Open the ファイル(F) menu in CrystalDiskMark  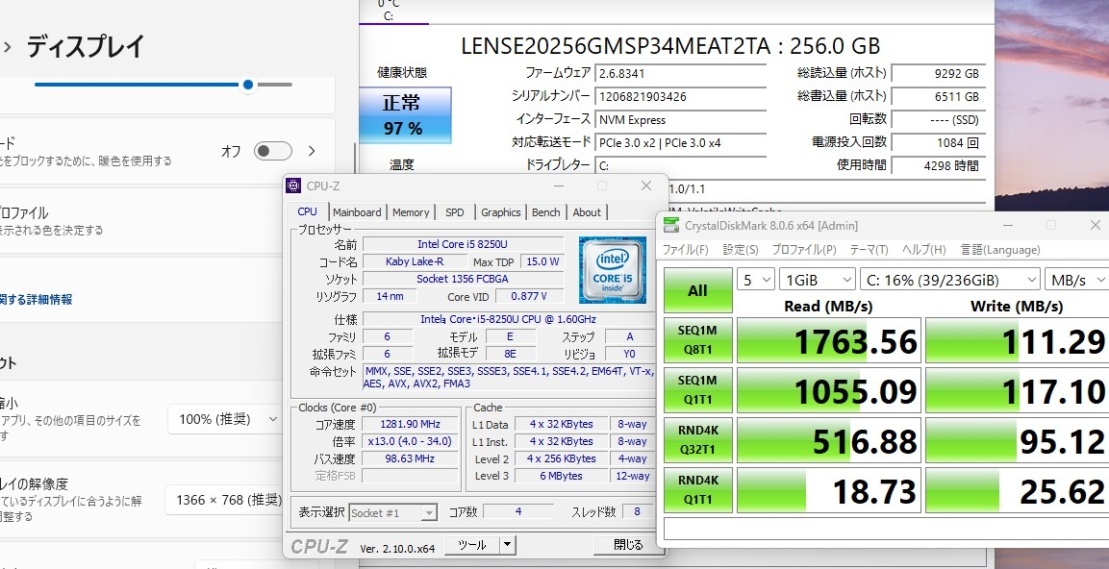(x=685, y=250)
